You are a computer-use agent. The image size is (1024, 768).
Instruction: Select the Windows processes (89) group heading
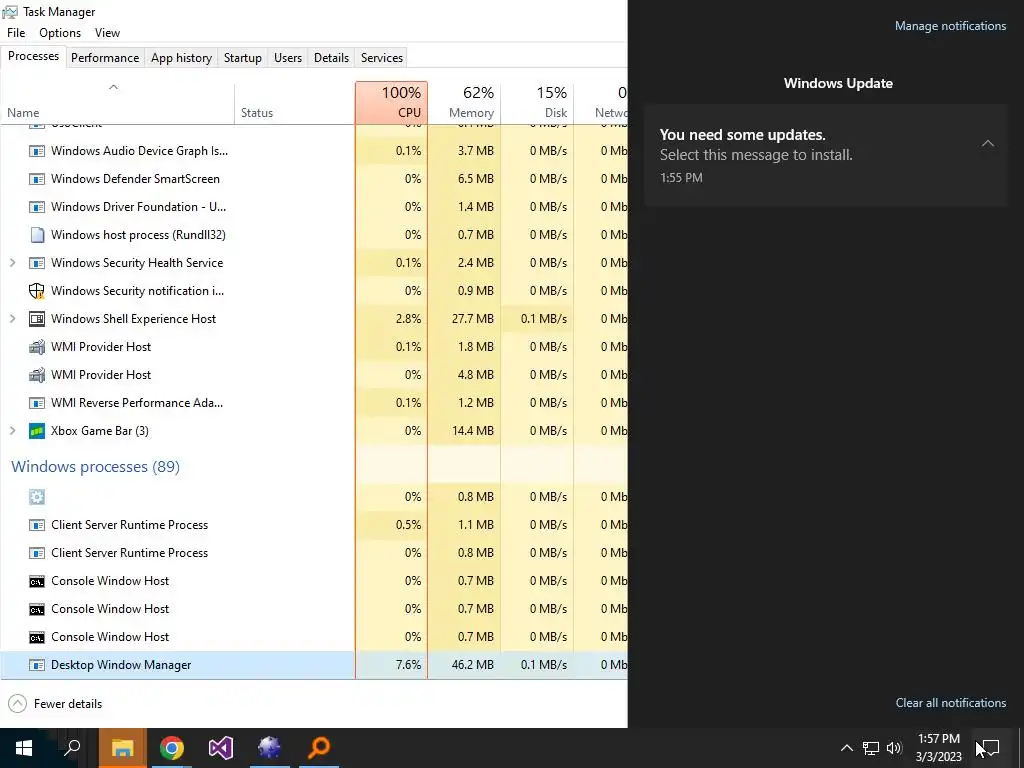[x=95, y=467]
